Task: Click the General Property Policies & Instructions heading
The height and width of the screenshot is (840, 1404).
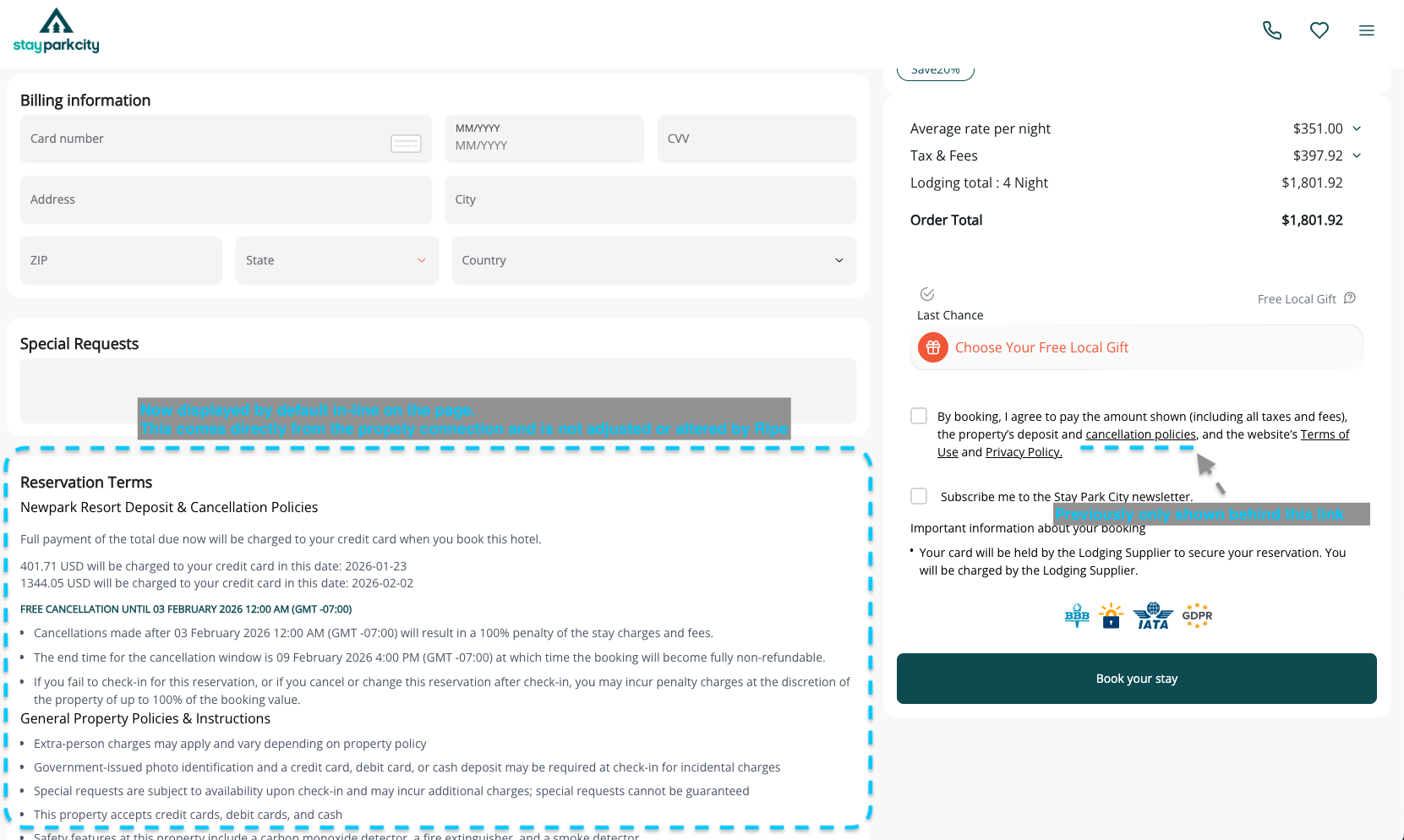Action: click(x=145, y=718)
